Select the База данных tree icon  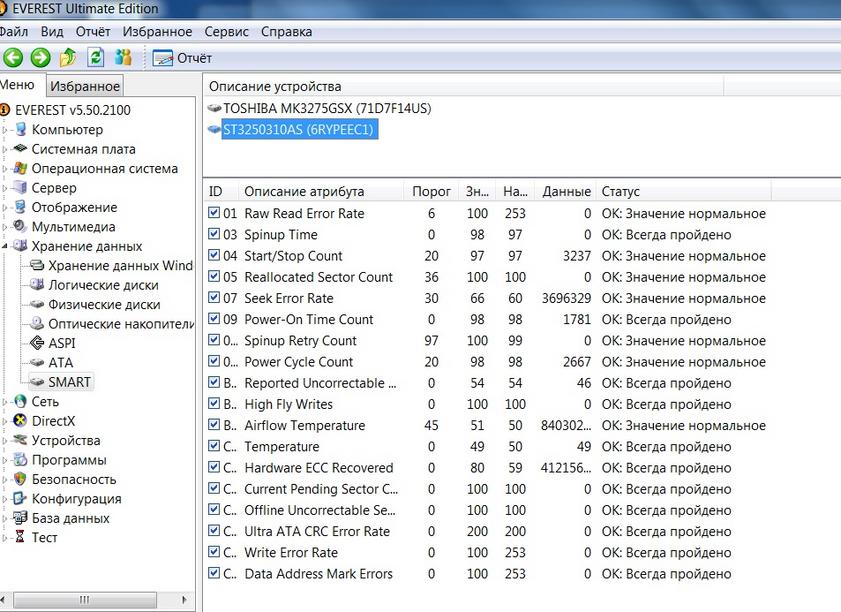click(20, 518)
